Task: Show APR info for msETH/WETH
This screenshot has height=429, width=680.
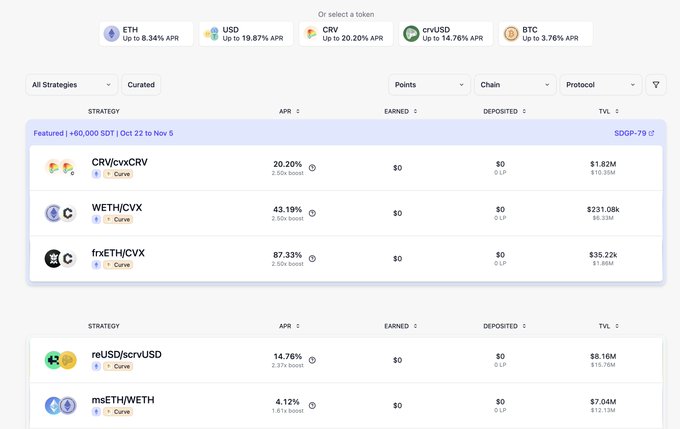Action: pos(312,406)
